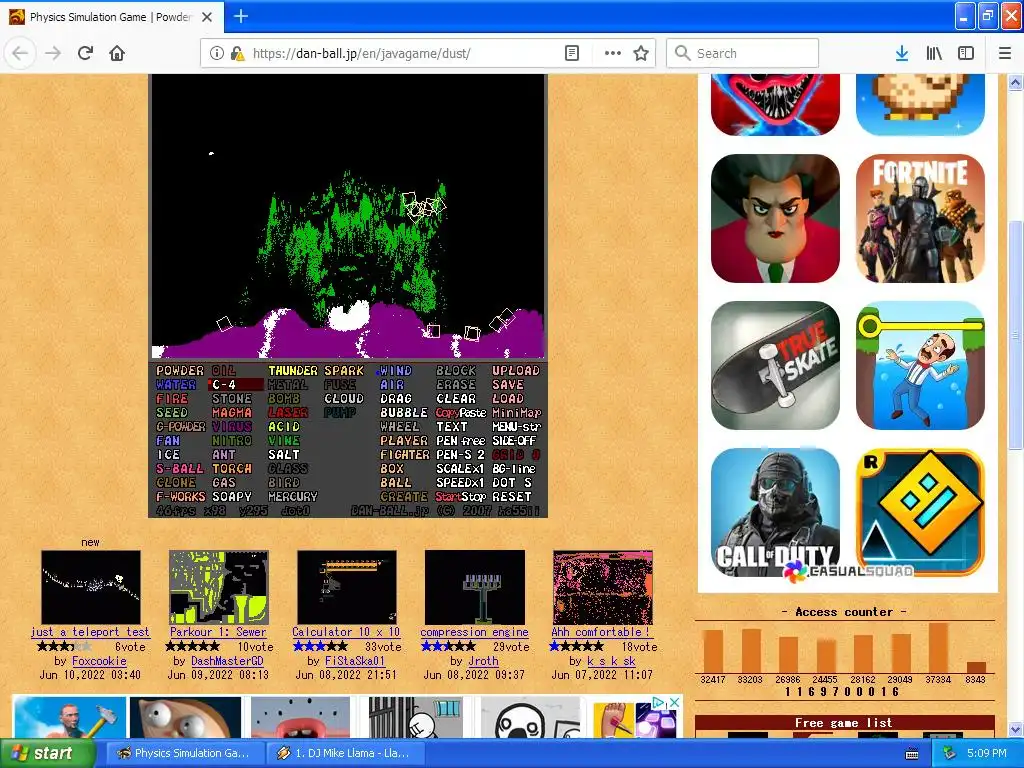Open a new tab with plus icon
1024x768 pixels.
[240, 16]
